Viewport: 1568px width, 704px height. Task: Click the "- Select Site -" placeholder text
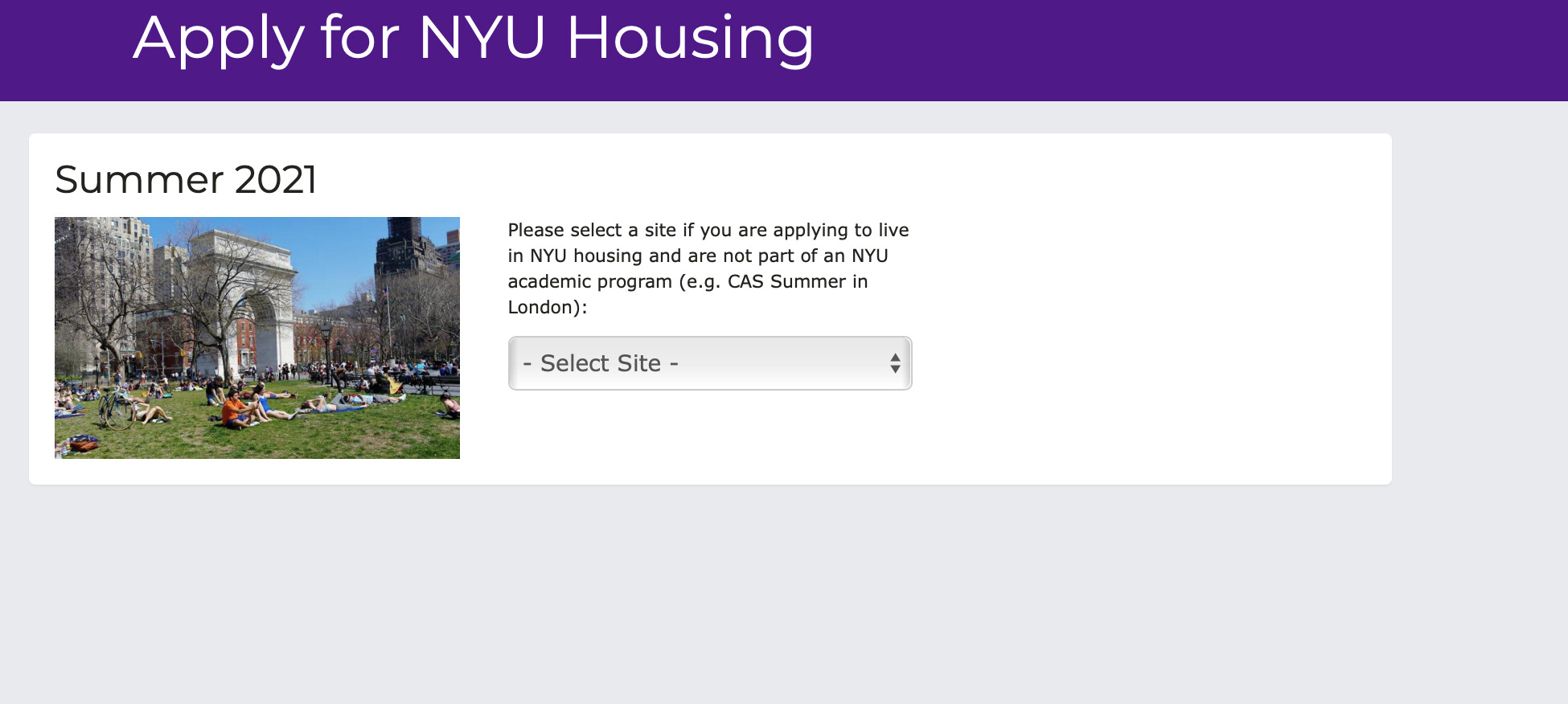601,363
